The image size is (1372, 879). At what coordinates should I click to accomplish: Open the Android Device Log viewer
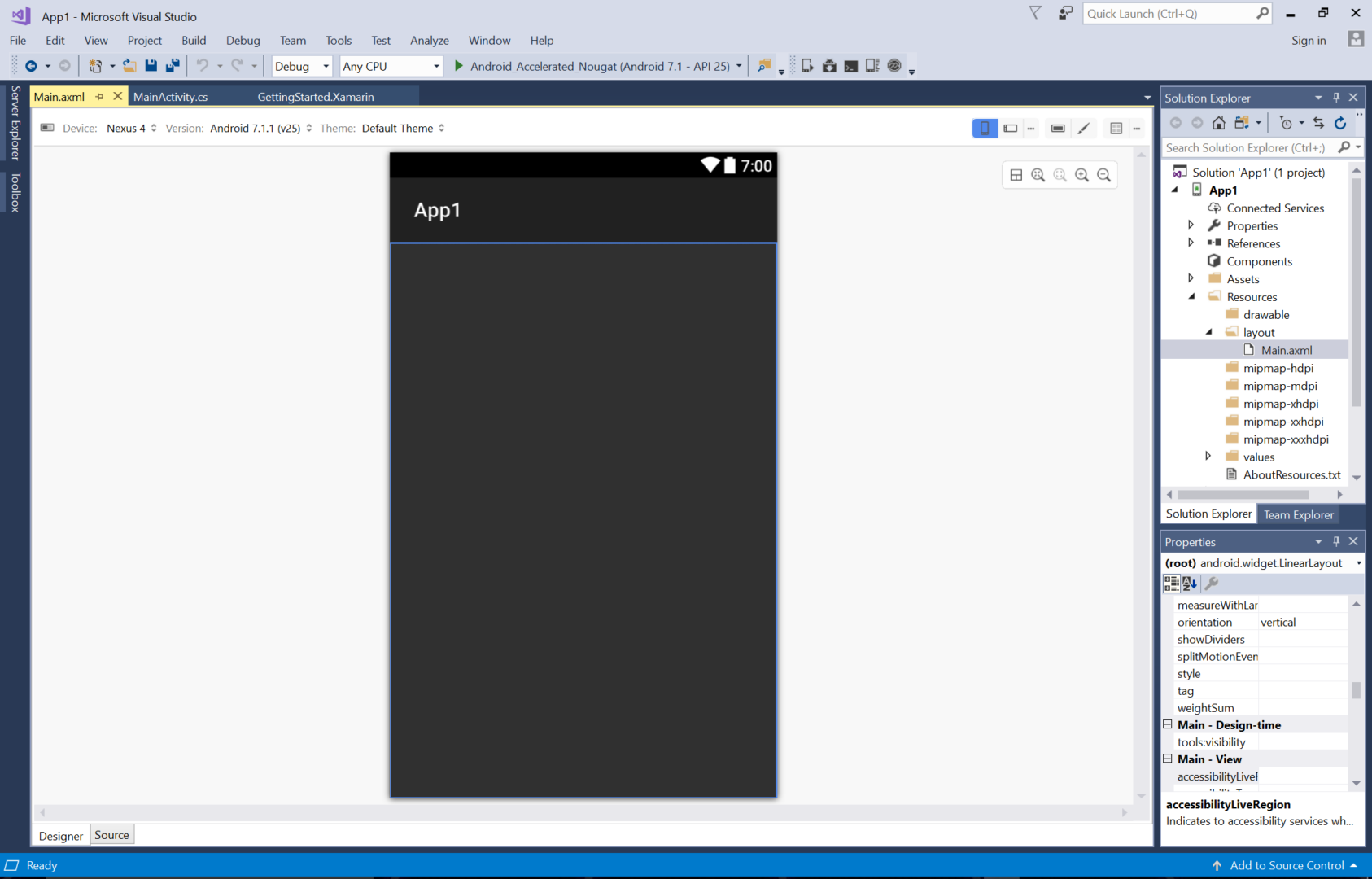(872, 65)
